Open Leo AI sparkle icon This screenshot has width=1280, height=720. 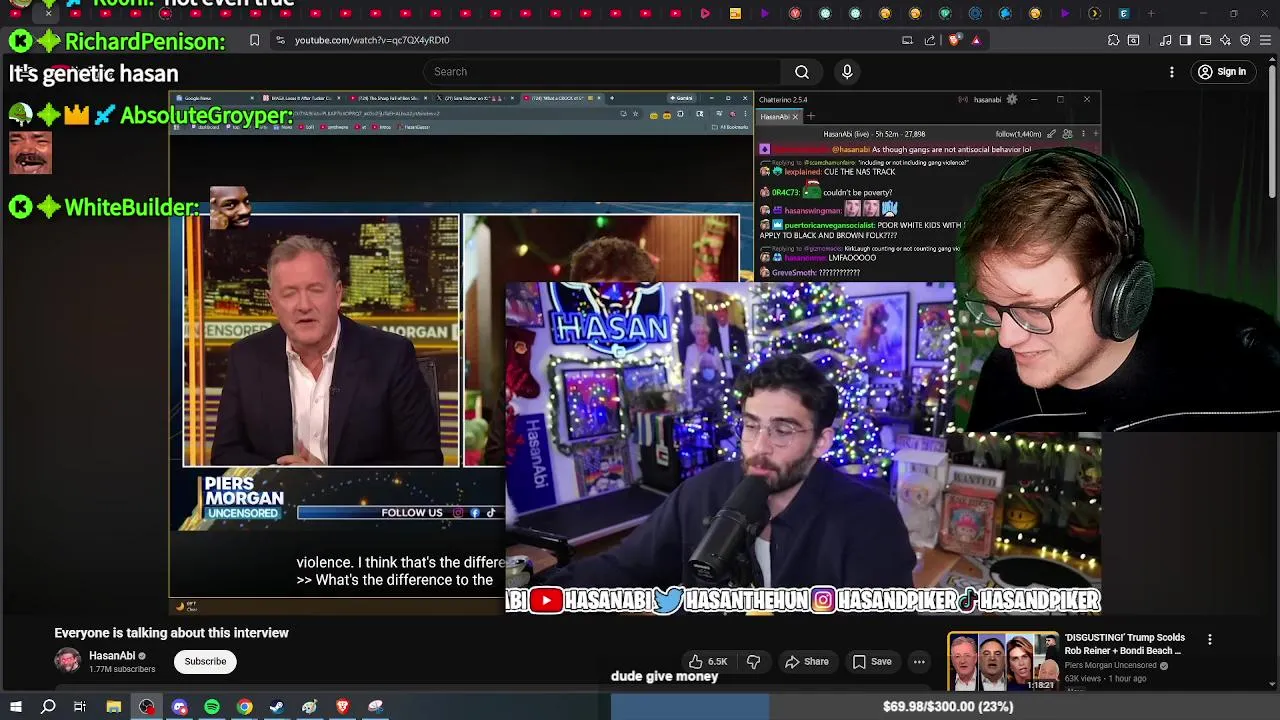pyautogui.click(x=1225, y=40)
